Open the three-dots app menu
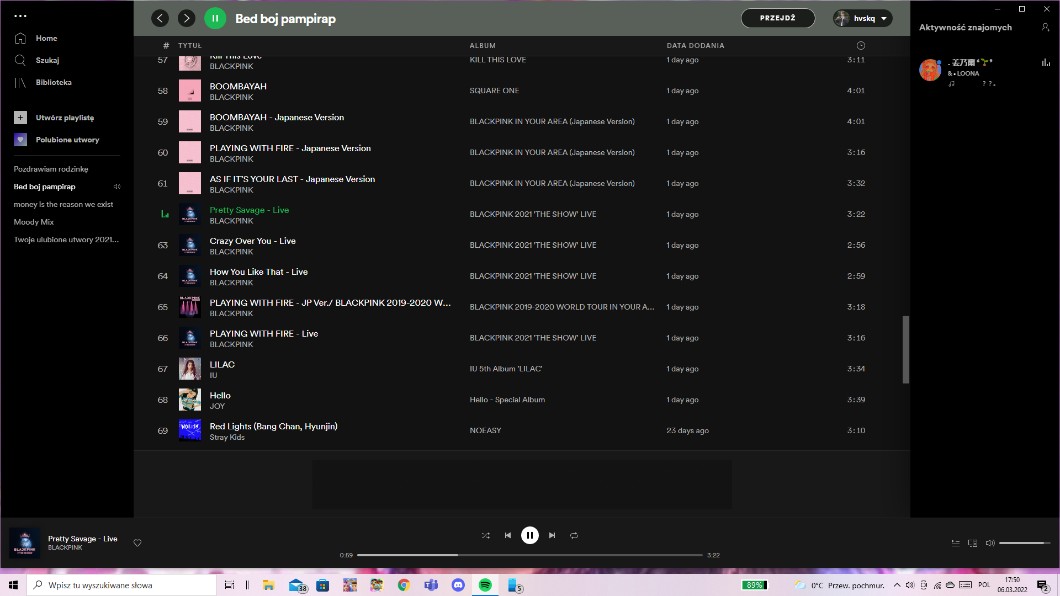The image size is (1060, 596). tap(20, 16)
